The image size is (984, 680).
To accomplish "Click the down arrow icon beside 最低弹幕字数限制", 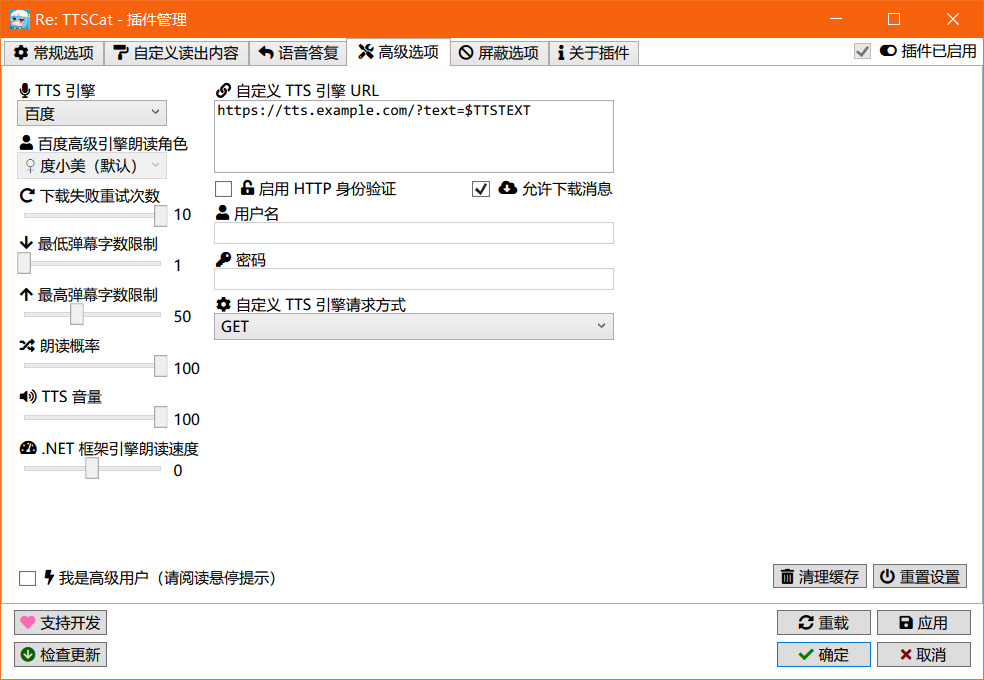I will 26,243.
